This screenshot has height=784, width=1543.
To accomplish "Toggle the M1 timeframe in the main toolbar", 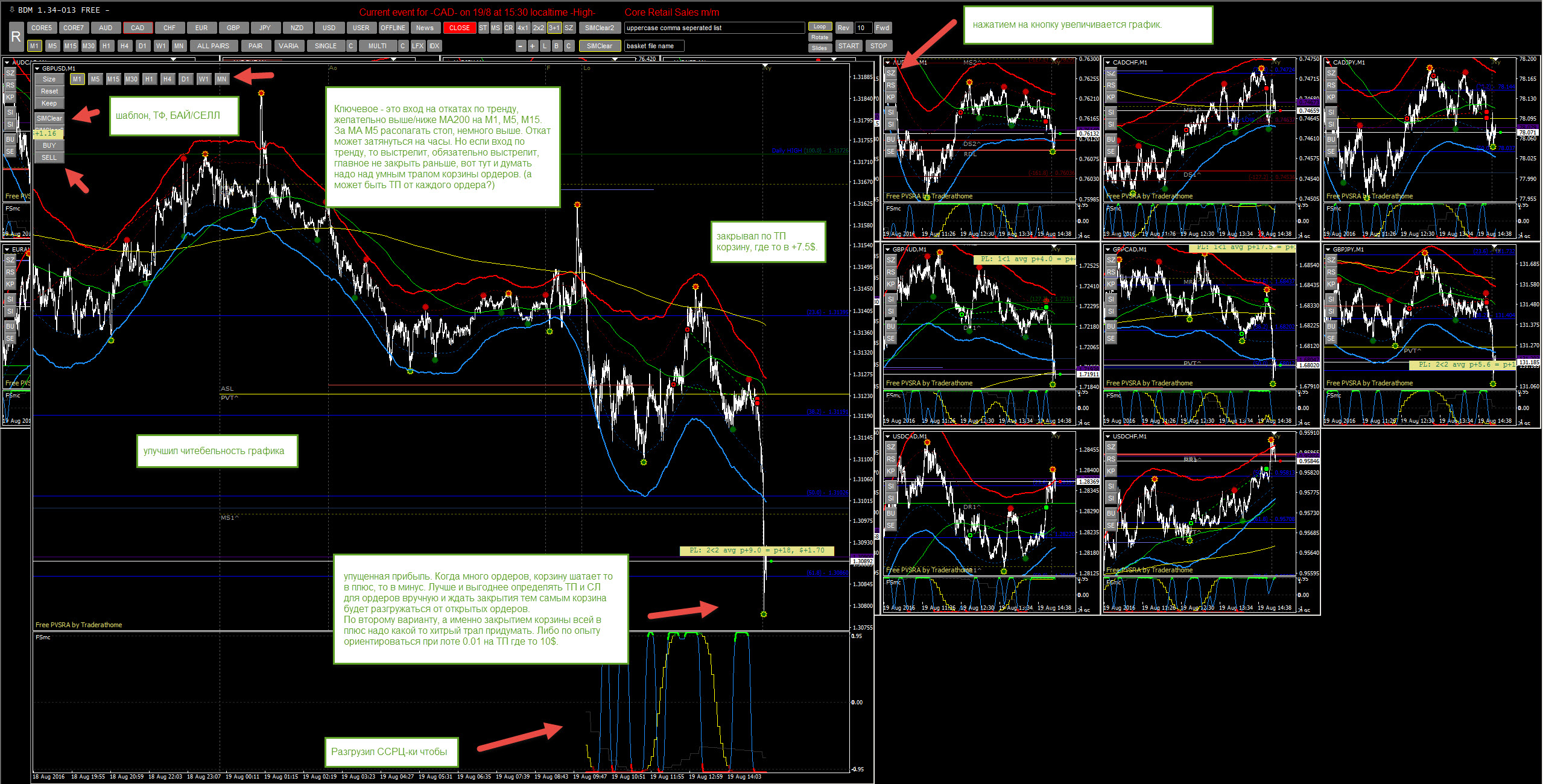I will tap(34, 46).
